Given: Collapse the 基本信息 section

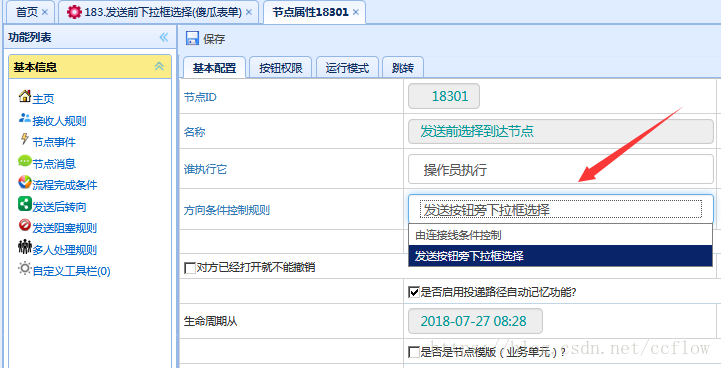Looking at the screenshot, I should tap(159, 66).
